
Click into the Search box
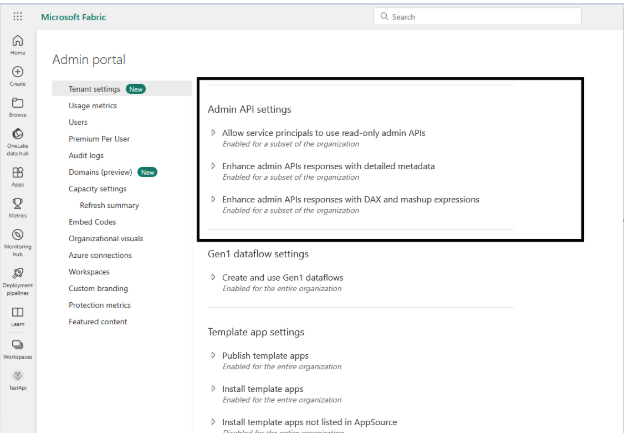click(477, 16)
